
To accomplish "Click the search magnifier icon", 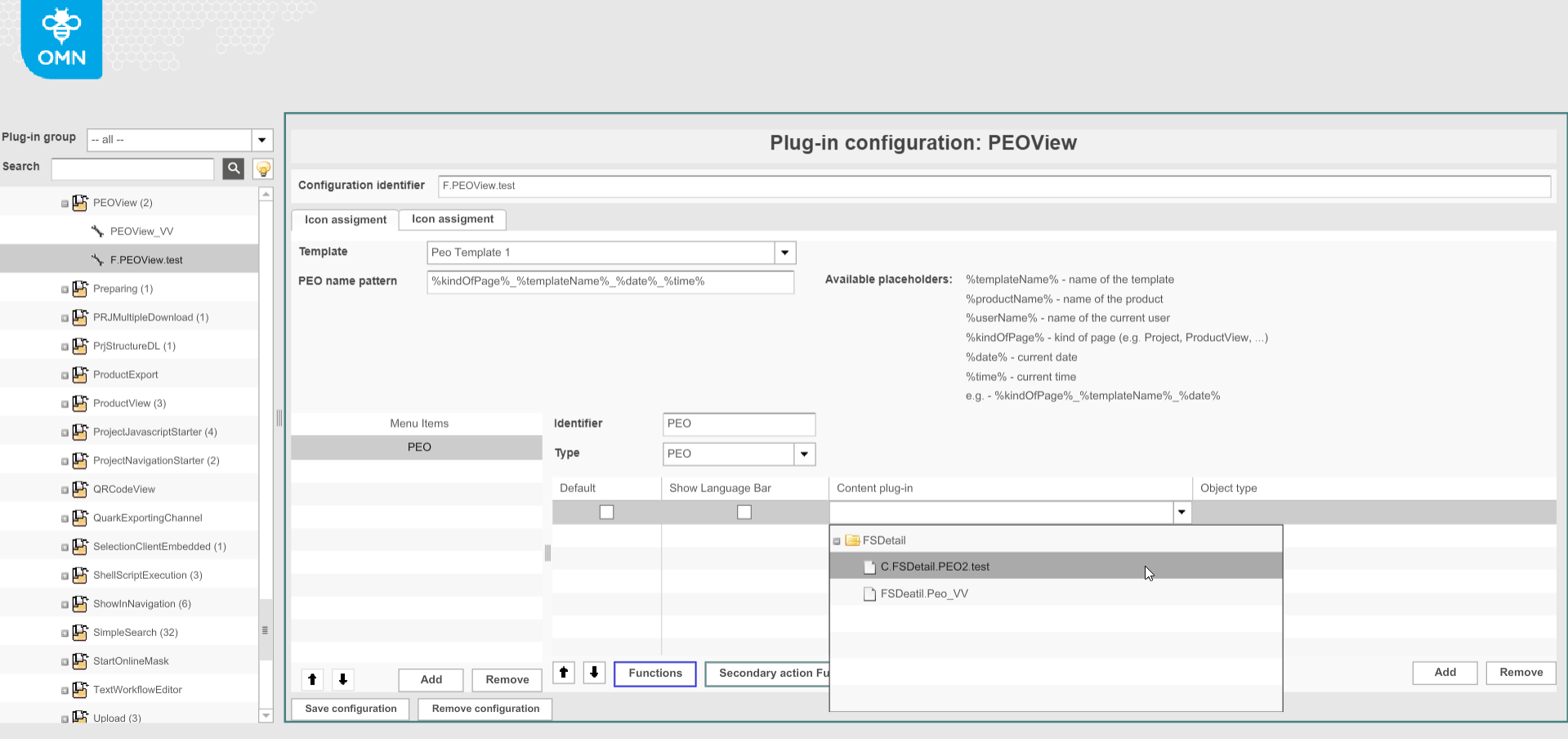I will pyautogui.click(x=234, y=168).
